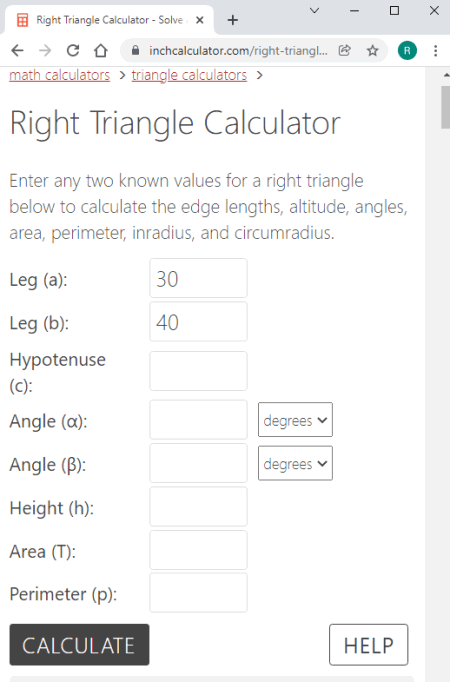The height and width of the screenshot is (682, 450).
Task: Reload the page with refresh icon
Action: coord(73,51)
